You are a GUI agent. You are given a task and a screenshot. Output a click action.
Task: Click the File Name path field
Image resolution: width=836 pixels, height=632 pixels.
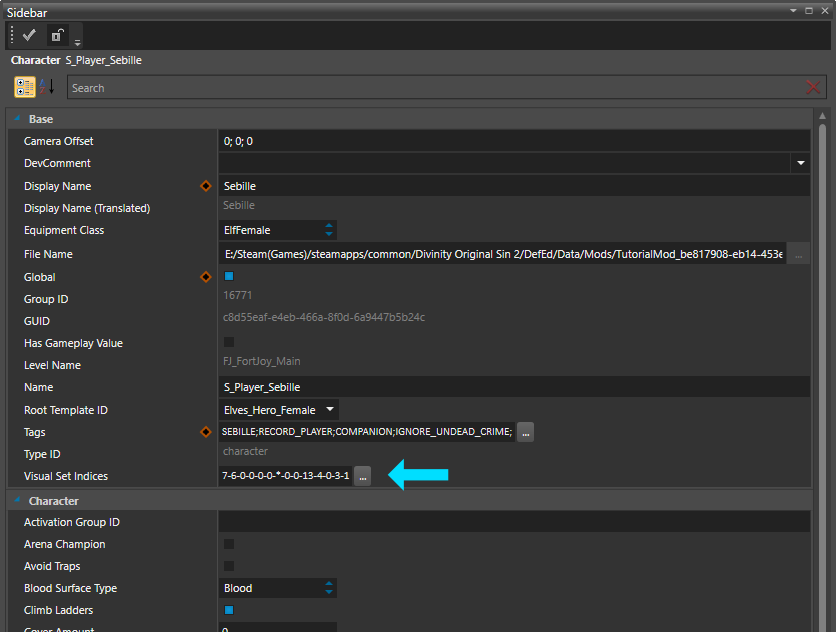coord(502,254)
